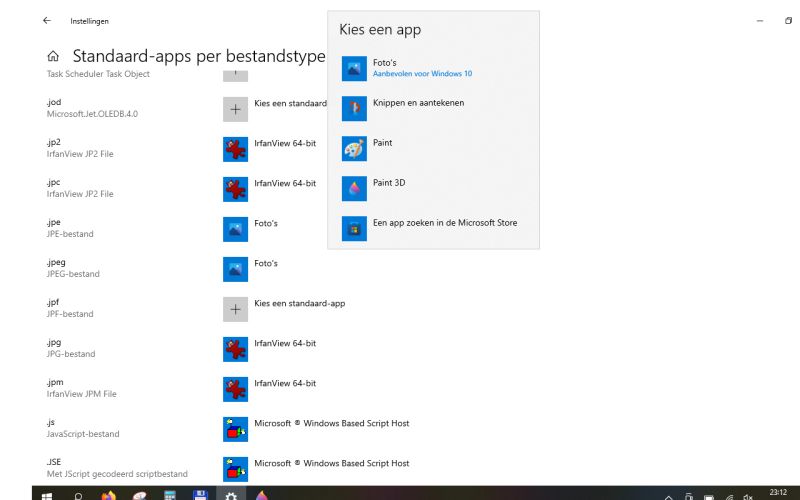Click the Aanbevolen voor Windows 10 label
The width and height of the screenshot is (800, 500).
coord(422,73)
